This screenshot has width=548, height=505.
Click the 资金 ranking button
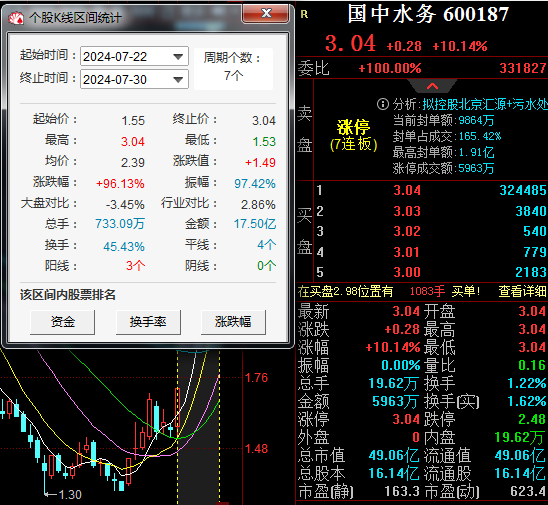63,322
